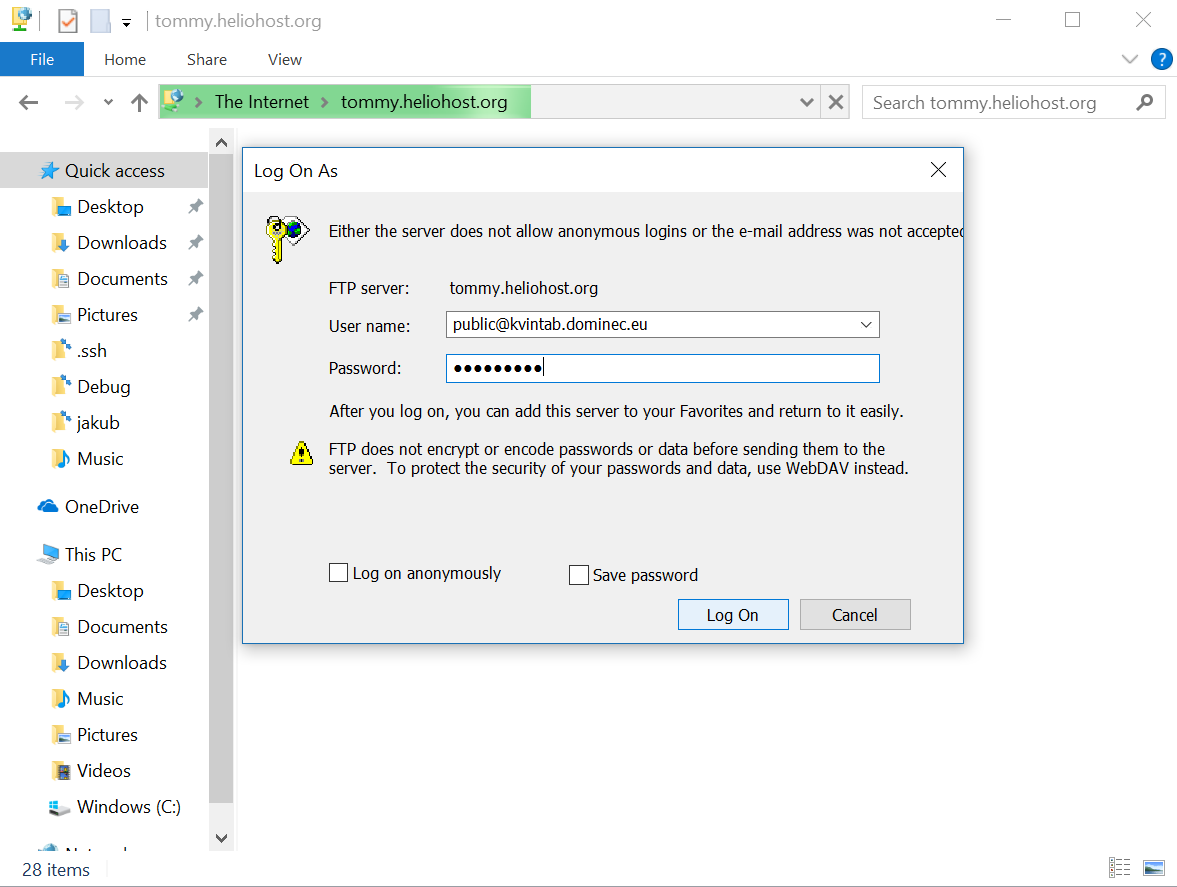This screenshot has height=887, width=1177.
Task: Click the Explorer window system icon
Action: click(x=21, y=20)
